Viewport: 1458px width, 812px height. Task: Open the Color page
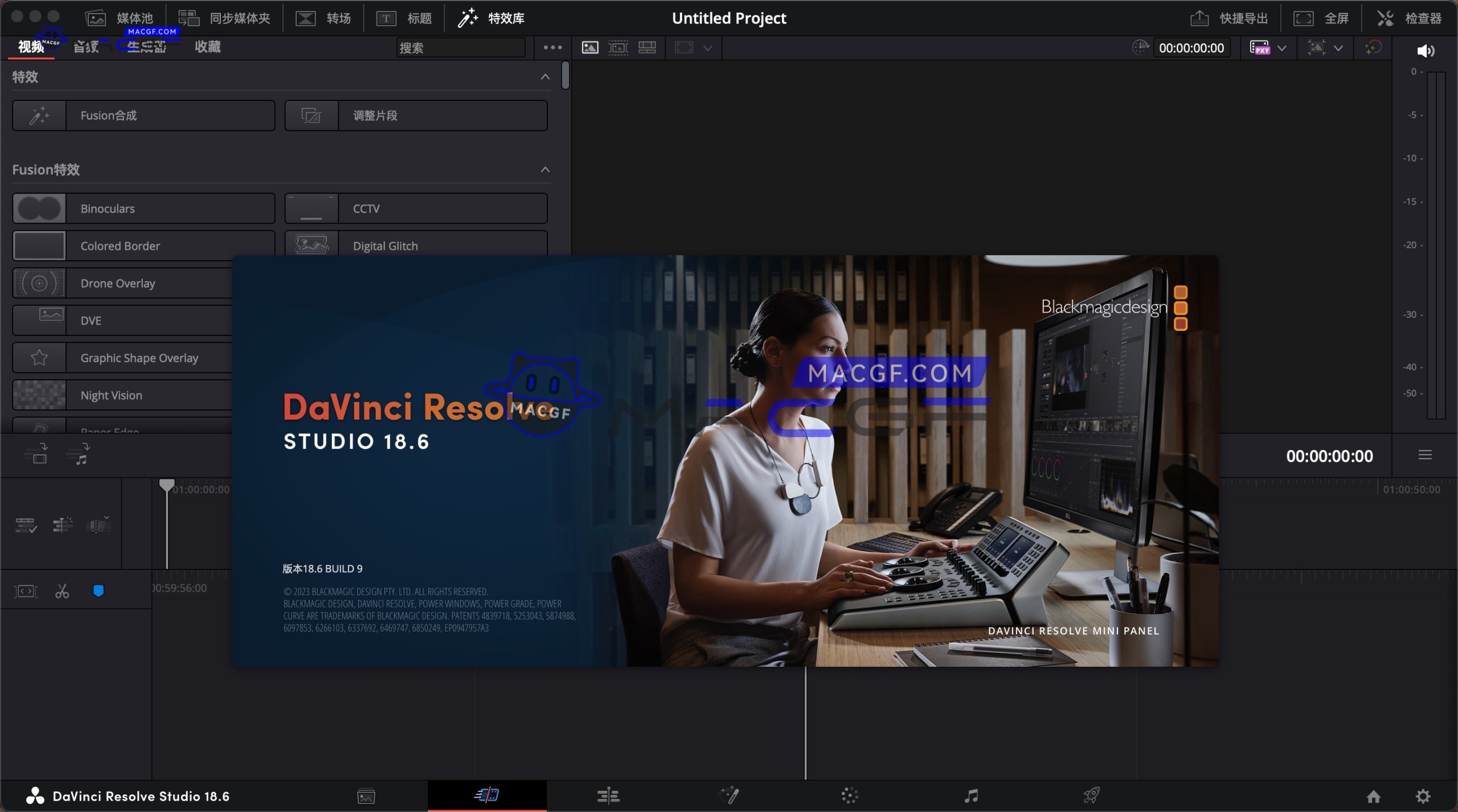[x=849, y=795]
